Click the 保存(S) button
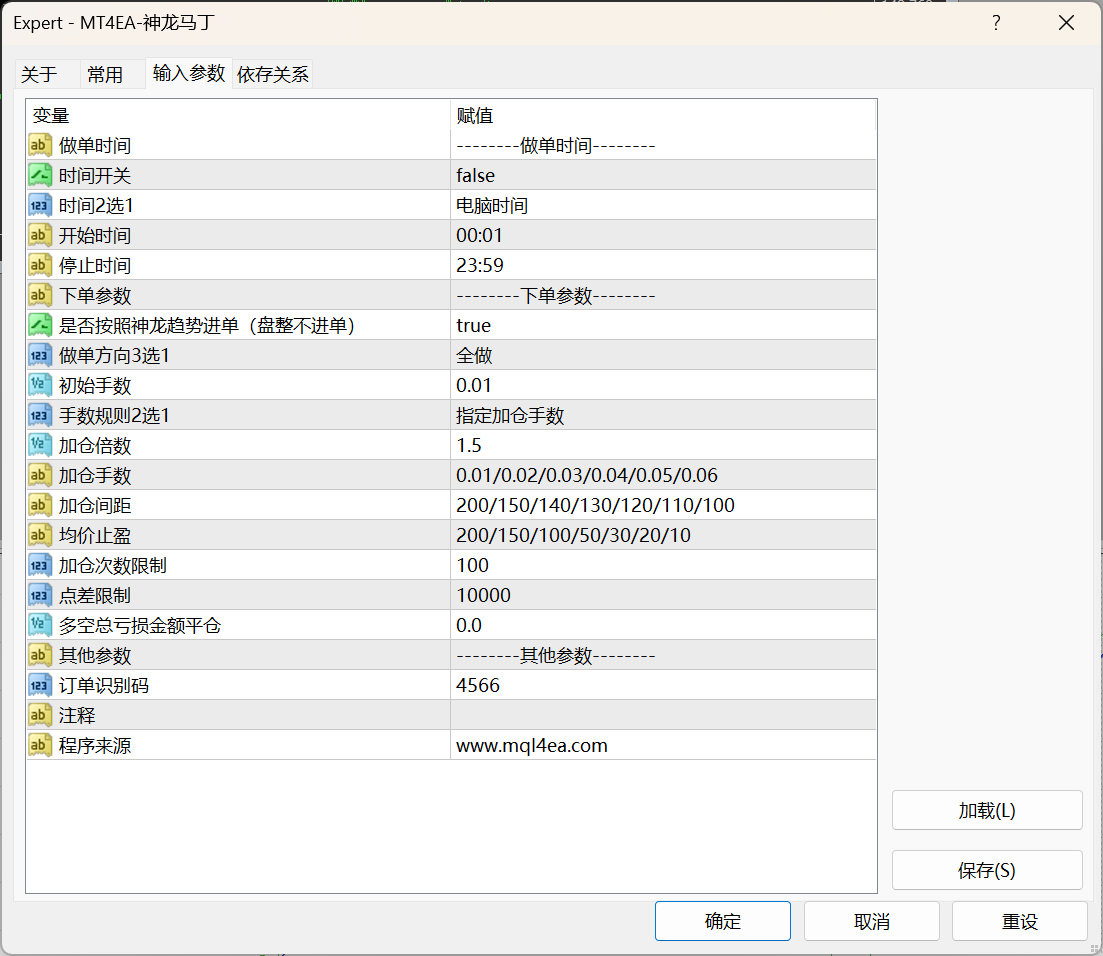 (x=986, y=870)
